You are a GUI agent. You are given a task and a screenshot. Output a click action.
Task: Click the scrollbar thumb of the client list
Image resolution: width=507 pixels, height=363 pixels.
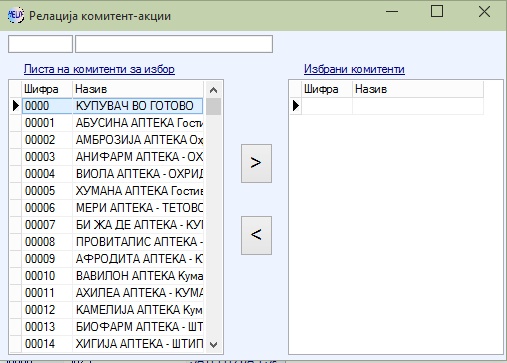213,106
